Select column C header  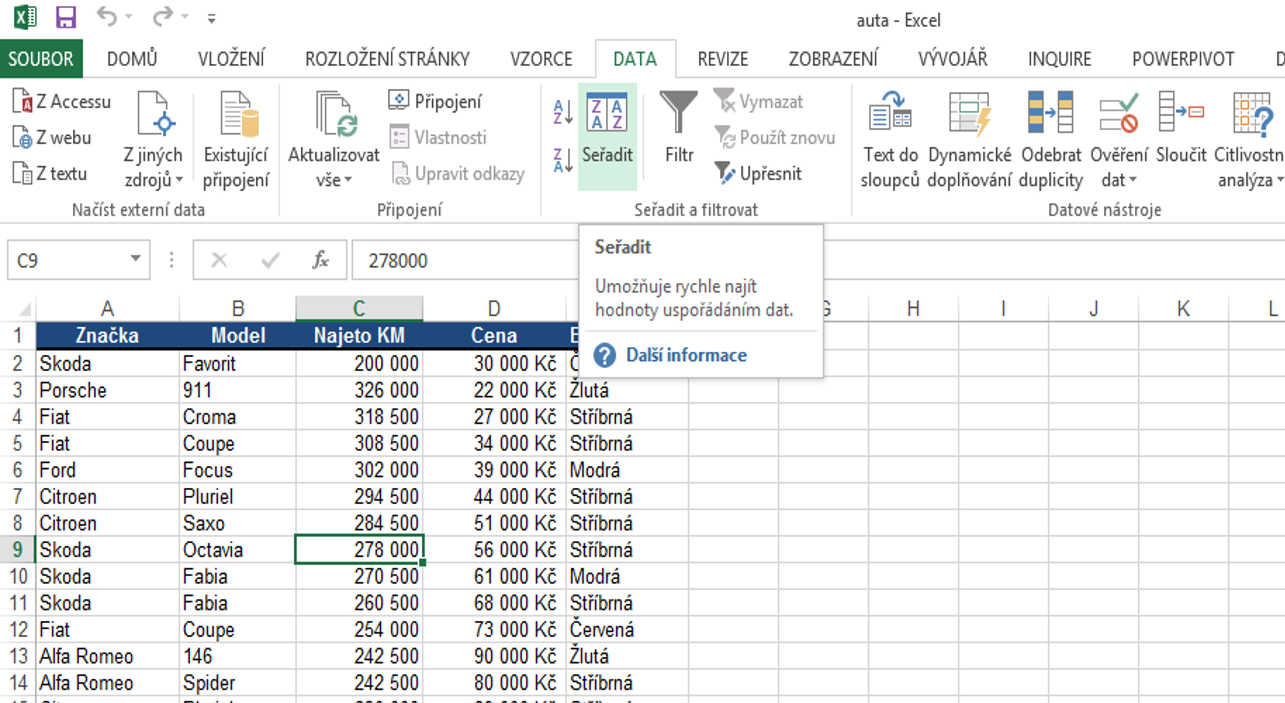tap(359, 309)
